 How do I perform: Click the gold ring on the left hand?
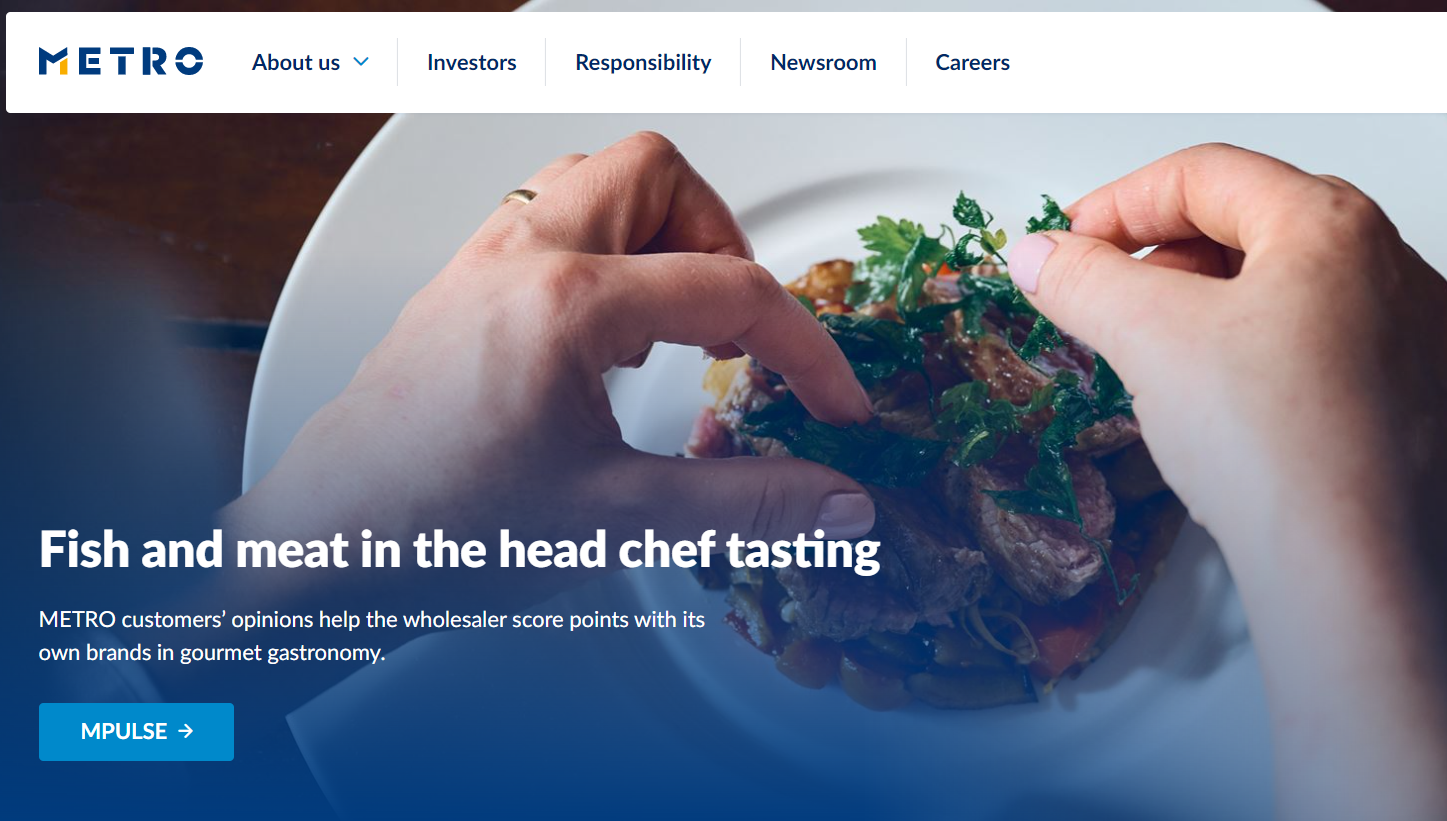(x=520, y=197)
